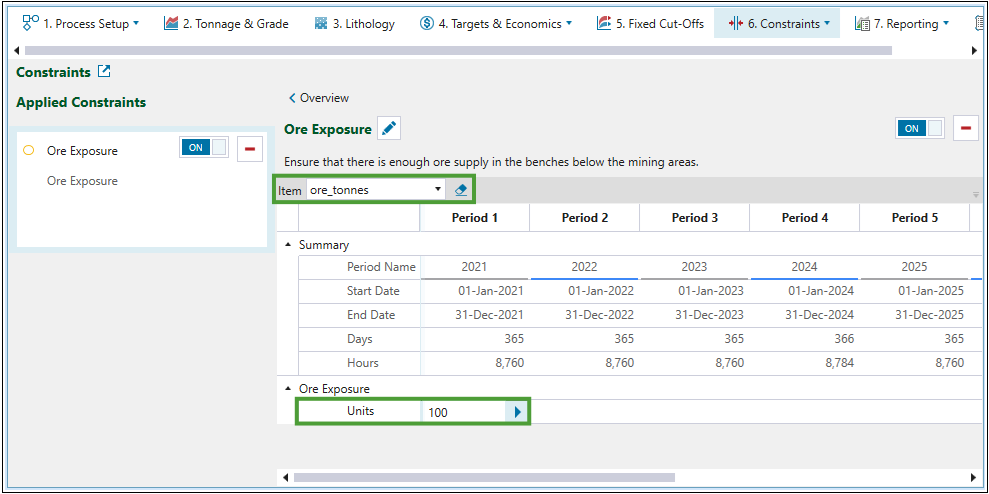Screen dimensions: 989x494
Task: Click the 01-Jan-2022 start date cell
Action: click(585, 291)
